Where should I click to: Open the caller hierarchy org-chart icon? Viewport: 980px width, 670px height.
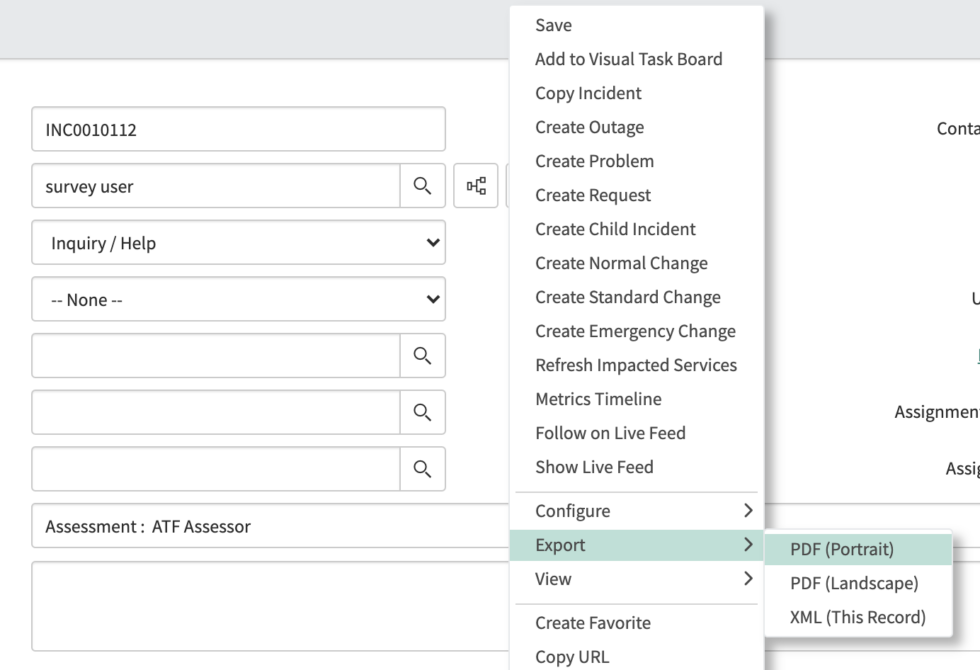click(x=476, y=185)
